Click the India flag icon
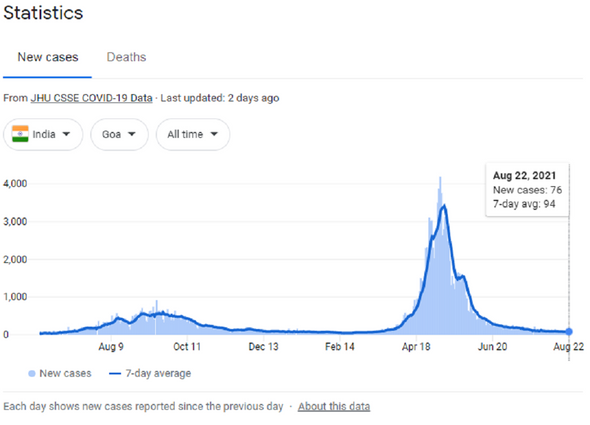Screen dimensions: 590x425 (x=20, y=134)
